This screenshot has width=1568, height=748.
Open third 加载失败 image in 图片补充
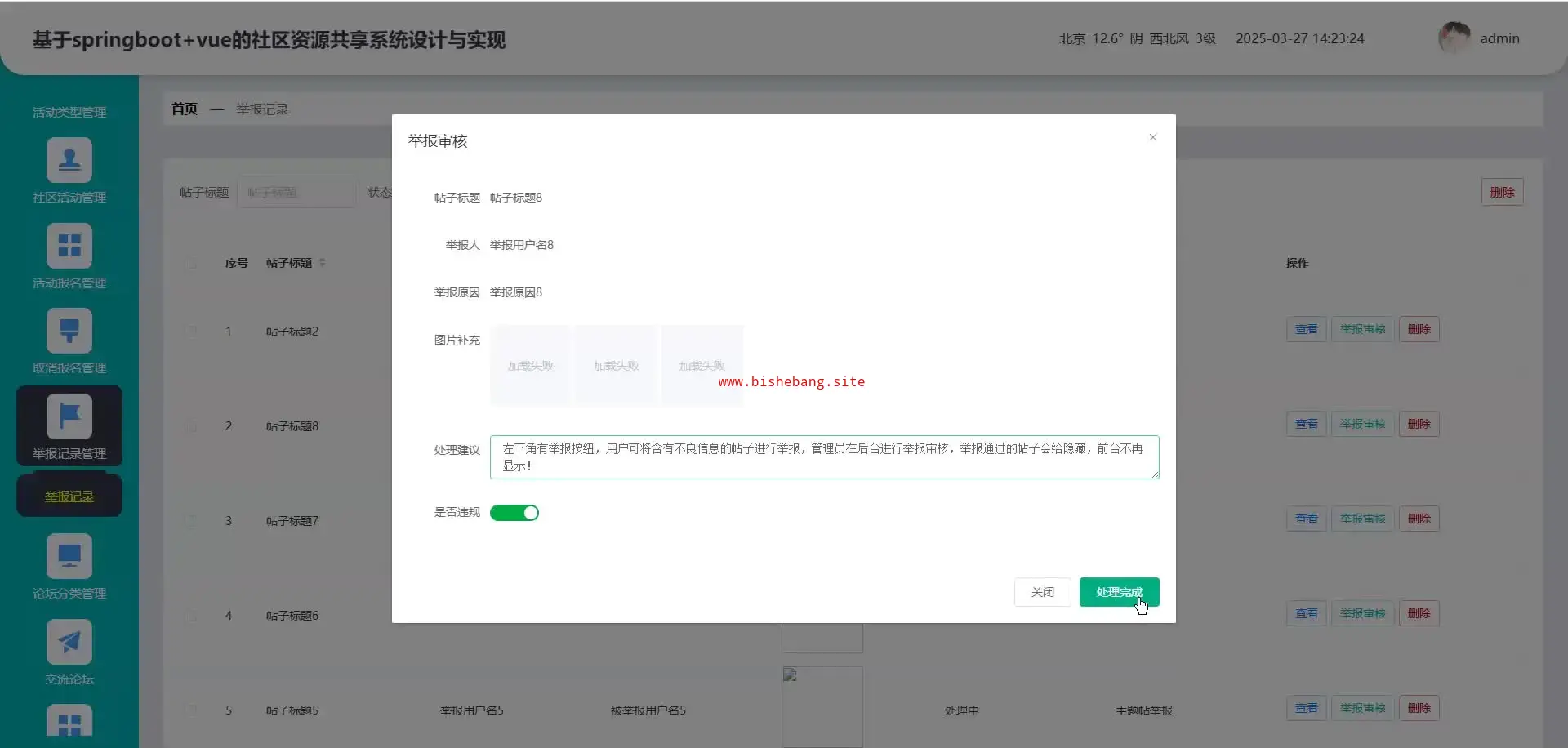click(702, 366)
